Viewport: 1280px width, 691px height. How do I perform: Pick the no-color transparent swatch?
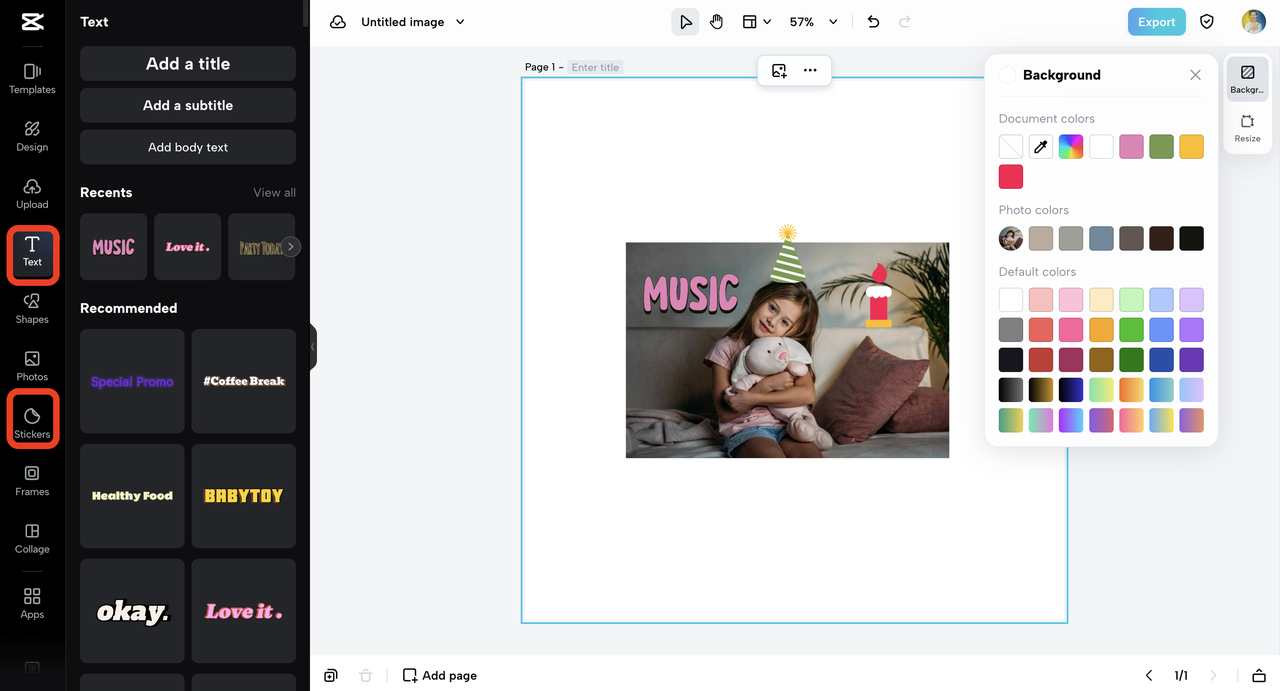1011,147
